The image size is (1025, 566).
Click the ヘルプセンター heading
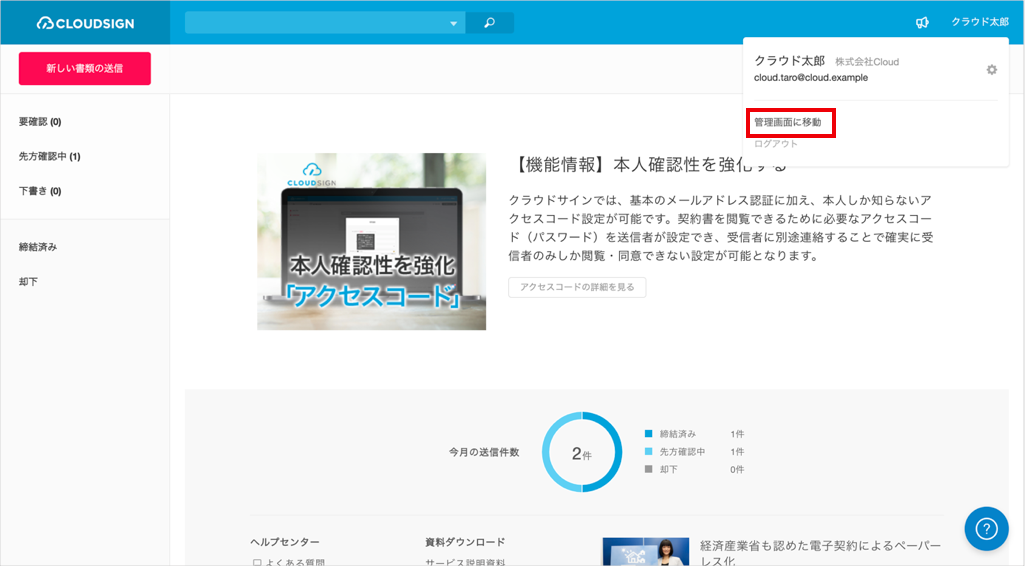click(x=285, y=542)
